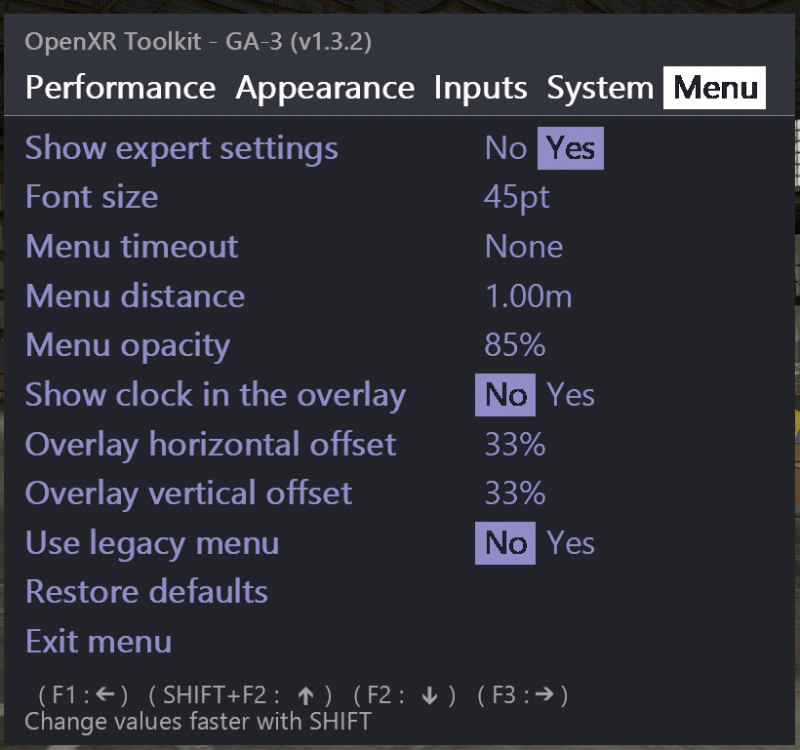Click the Overlay vertical offset 33% value
The width and height of the screenshot is (800, 750).
pos(515,493)
